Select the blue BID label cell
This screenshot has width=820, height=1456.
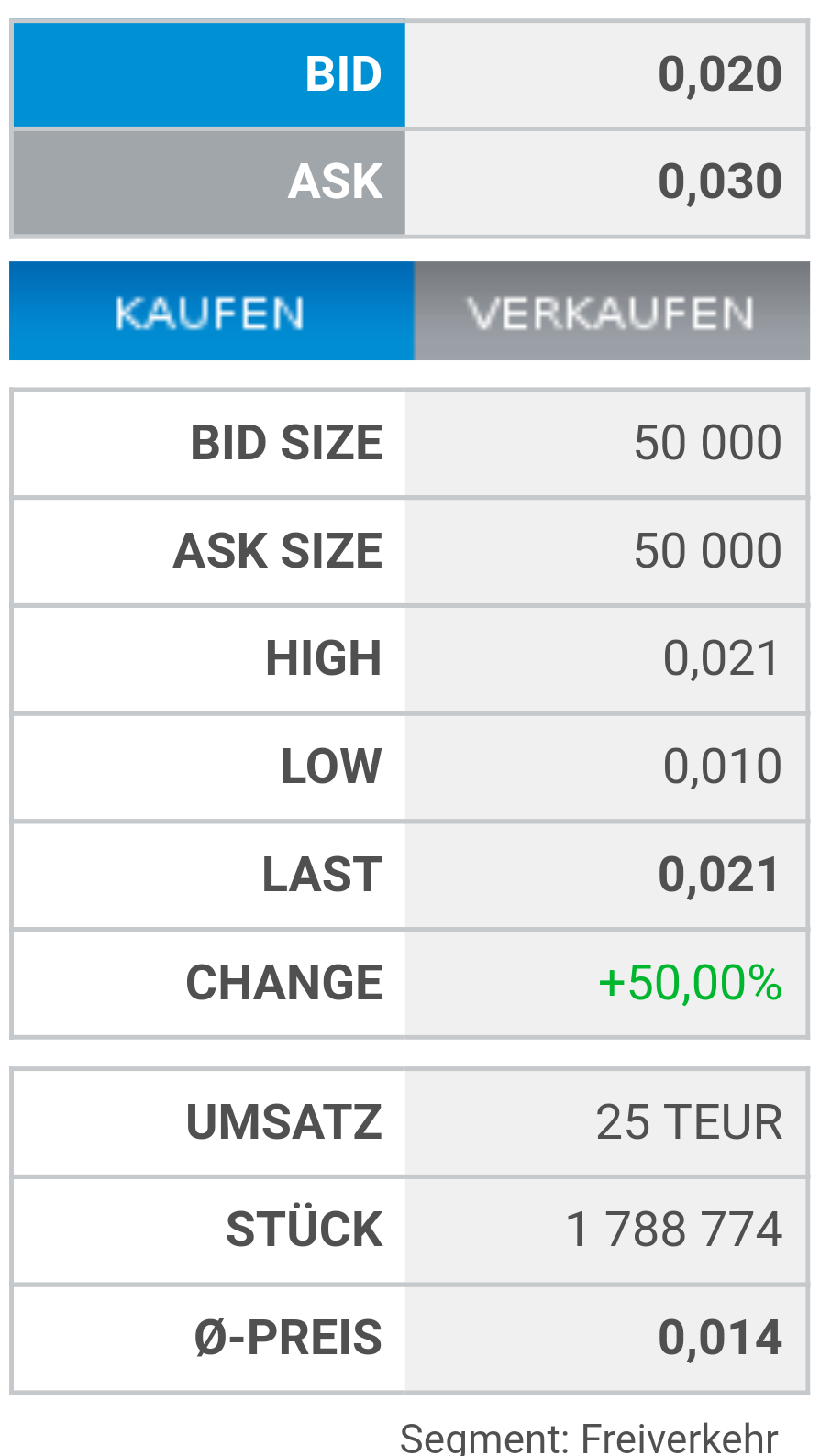(x=209, y=74)
